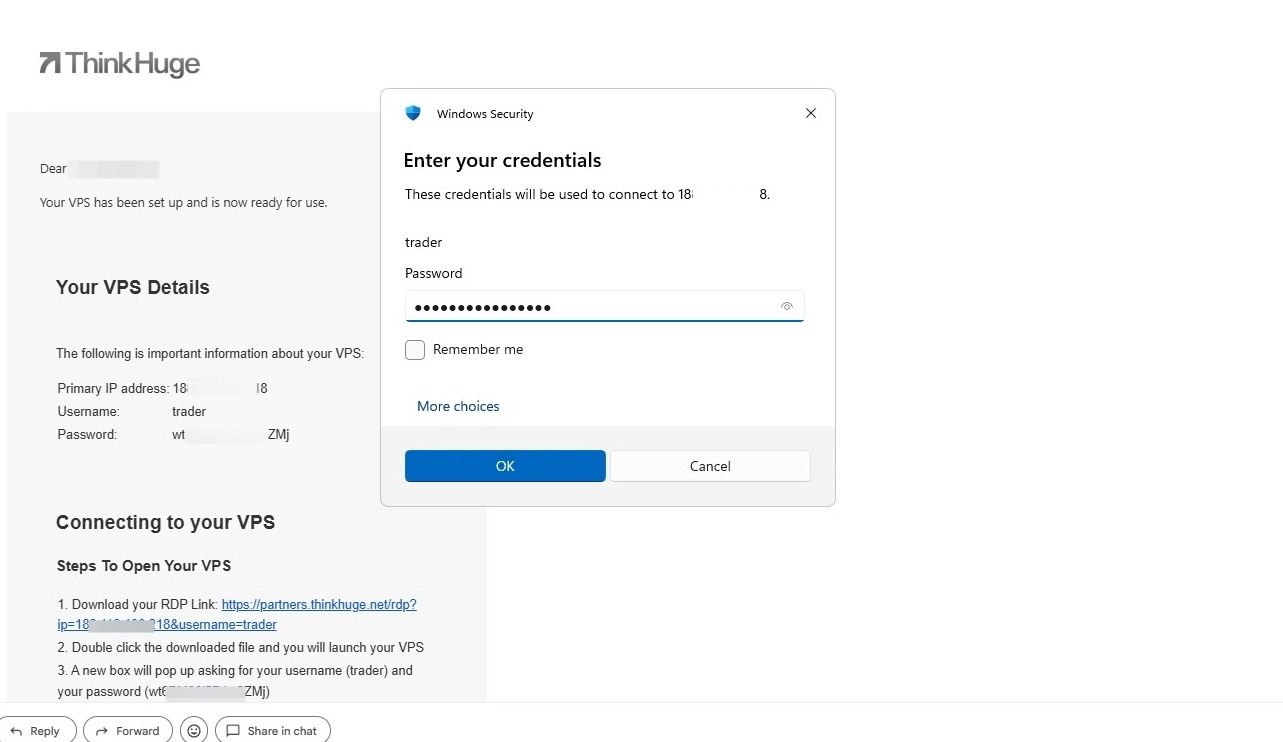
Task: Reveal password with the eye icon
Action: [787, 307]
